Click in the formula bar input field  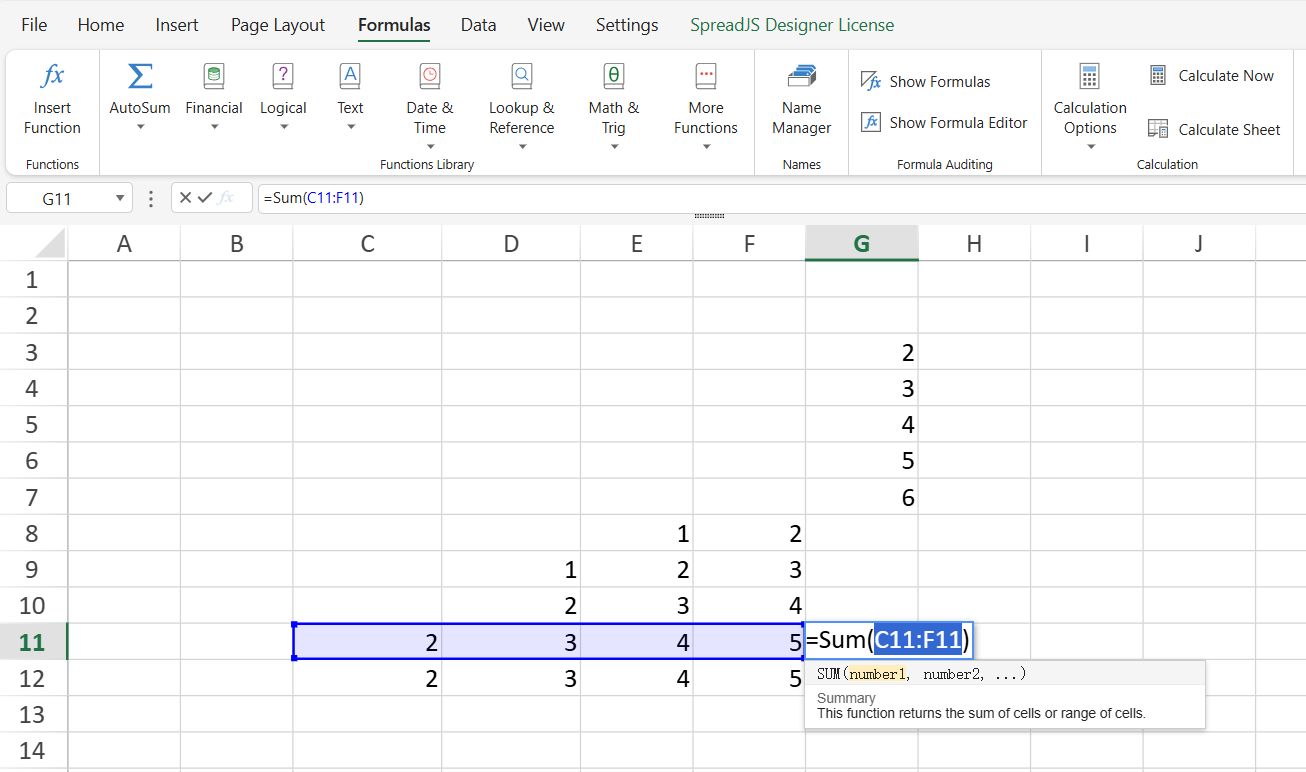[780, 198]
